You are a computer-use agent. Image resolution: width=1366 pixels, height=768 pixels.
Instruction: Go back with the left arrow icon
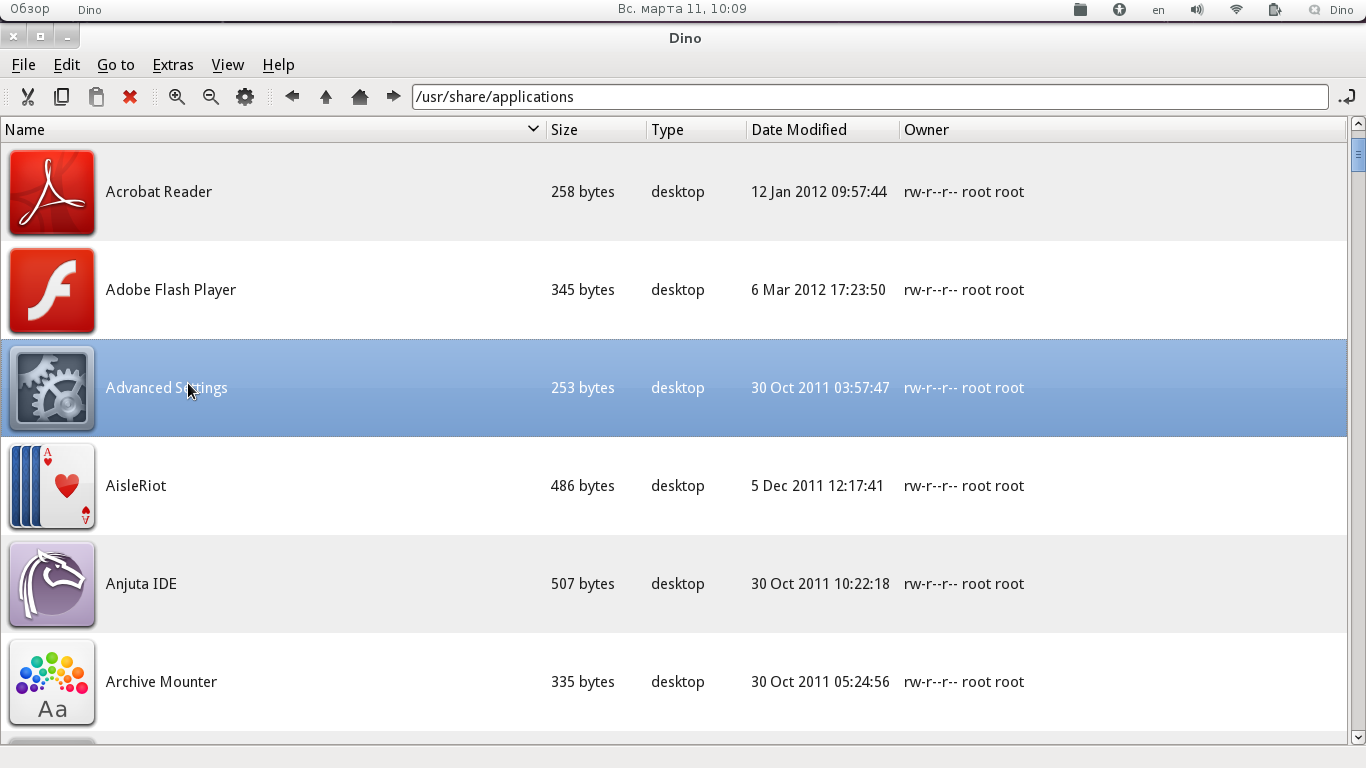292,97
